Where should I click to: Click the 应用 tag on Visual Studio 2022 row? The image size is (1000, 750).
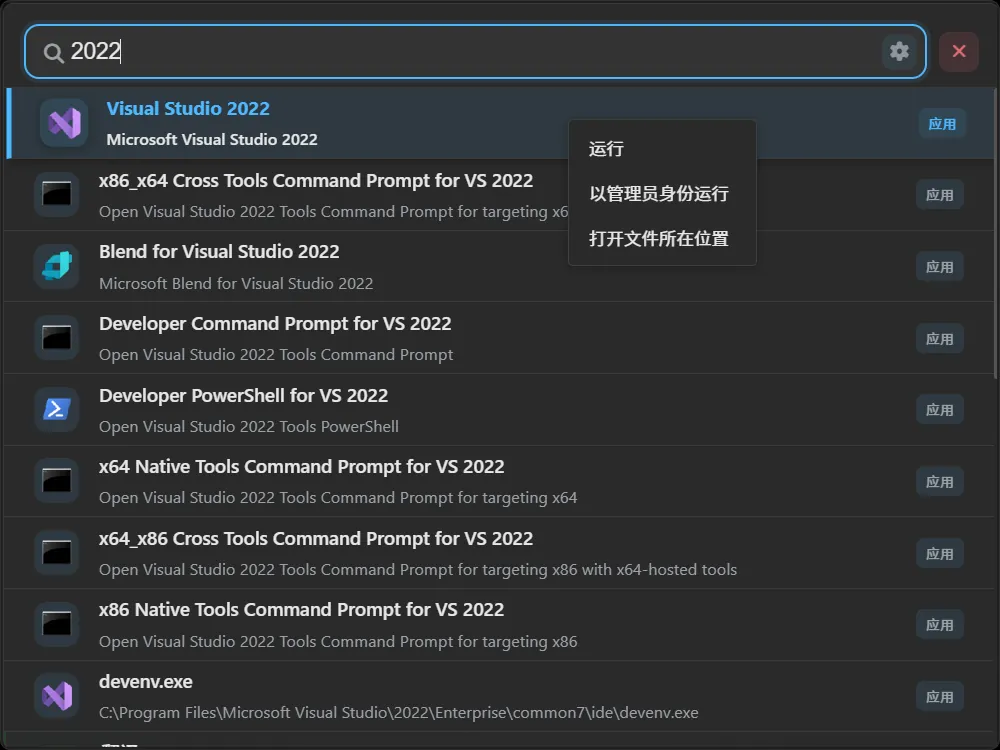tap(942, 124)
